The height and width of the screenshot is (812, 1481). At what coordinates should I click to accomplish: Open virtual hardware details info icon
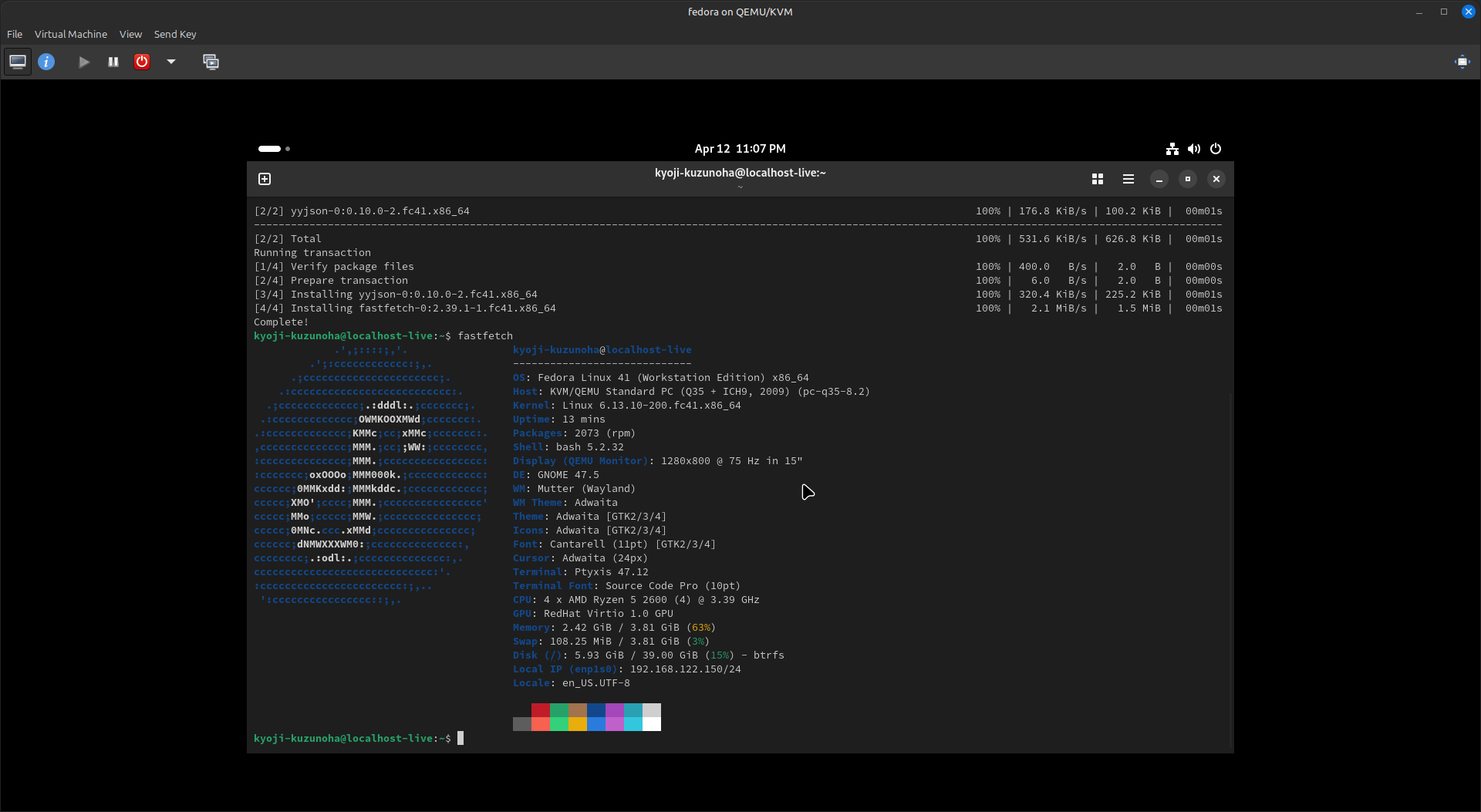point(46,62)
